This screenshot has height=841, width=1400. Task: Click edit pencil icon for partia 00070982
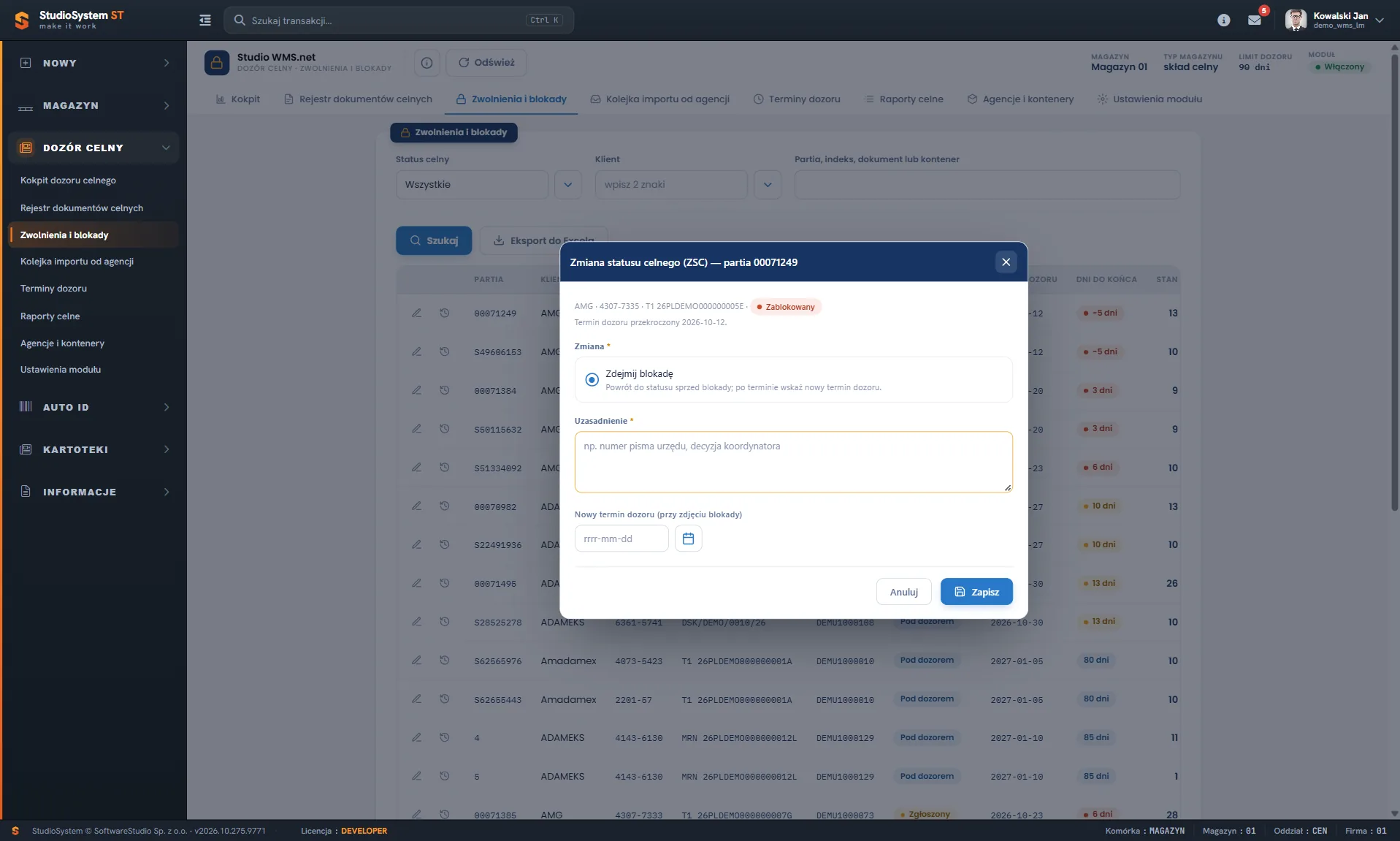click(416, 506)
